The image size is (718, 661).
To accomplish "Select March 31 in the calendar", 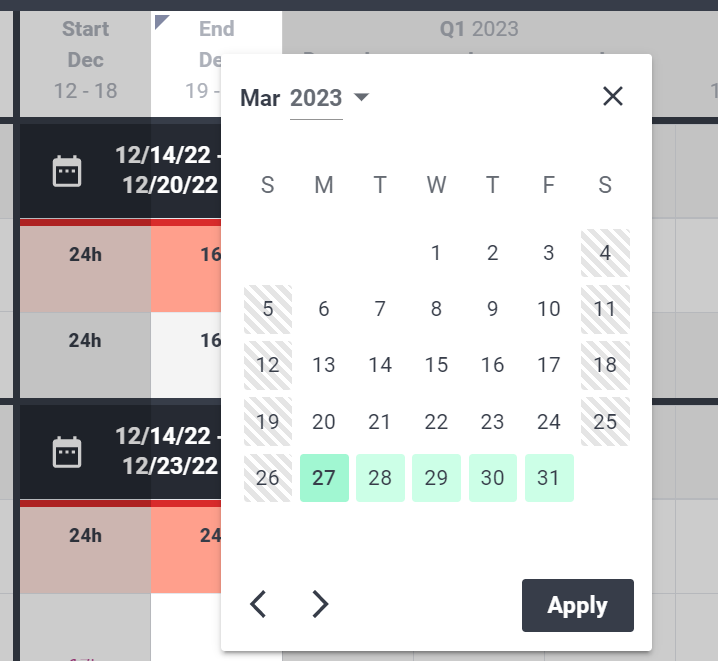I will click(549, 478).
